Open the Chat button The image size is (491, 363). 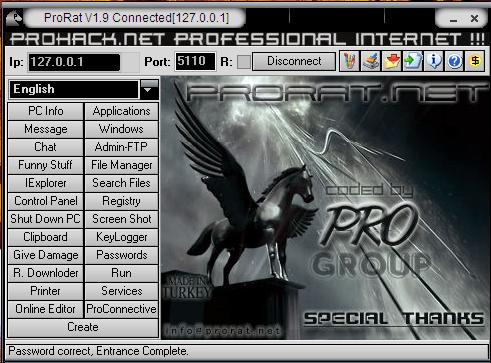pyautogui.click(x=46, y=147)
